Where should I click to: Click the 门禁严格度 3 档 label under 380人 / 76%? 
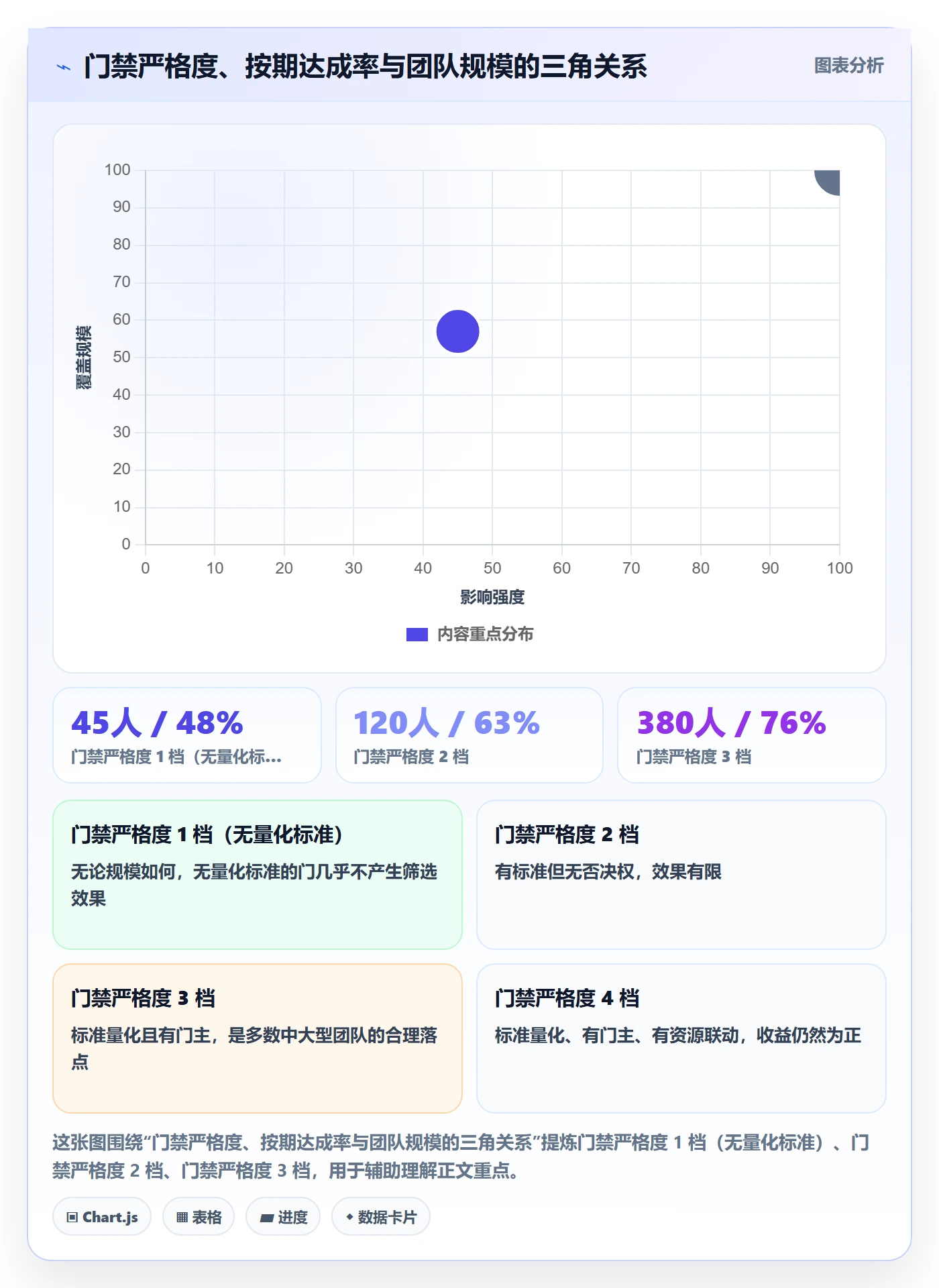click(694, 757)
